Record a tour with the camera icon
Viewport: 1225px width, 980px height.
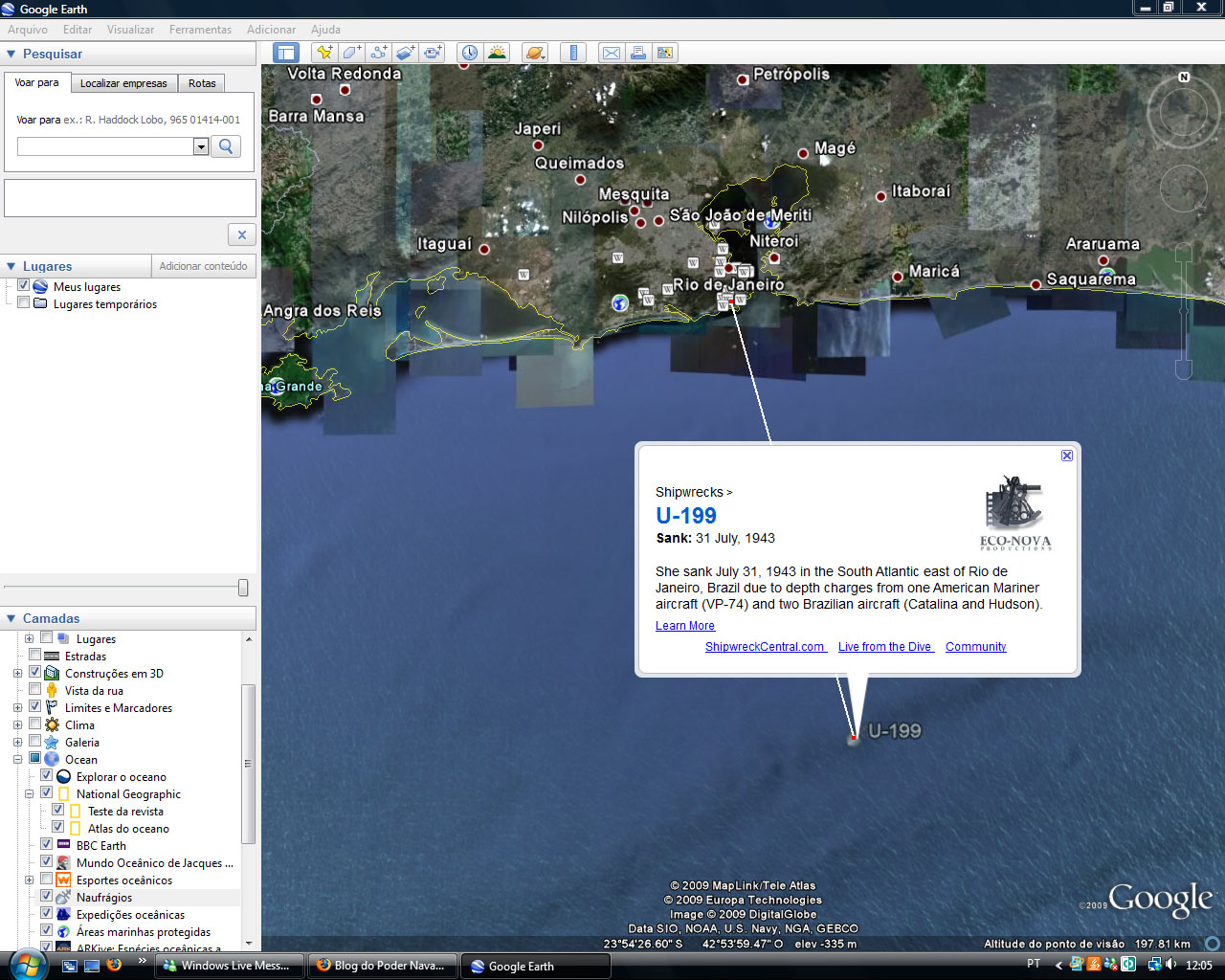[433, 53]
